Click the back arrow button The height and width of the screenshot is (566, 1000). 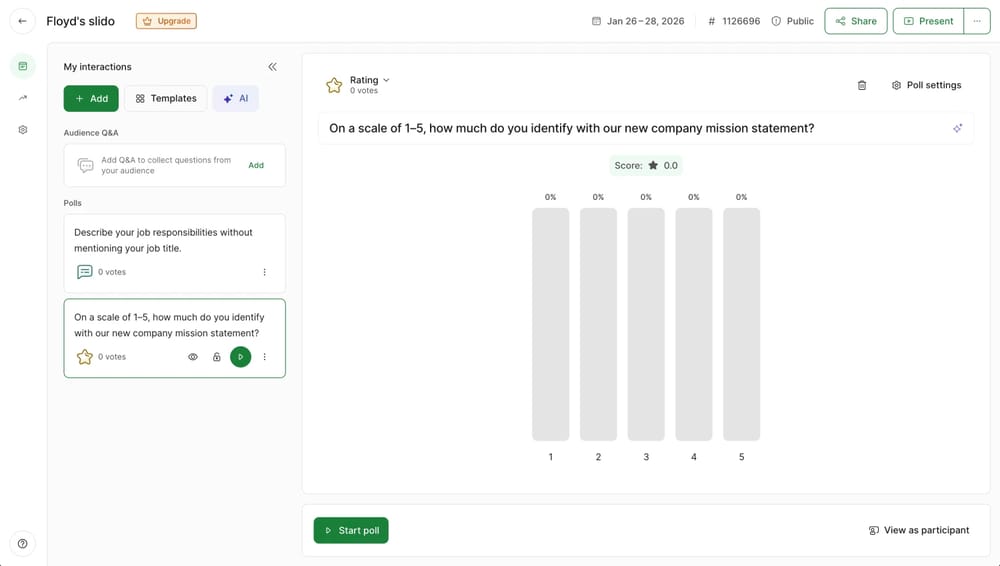pos(22,21)
